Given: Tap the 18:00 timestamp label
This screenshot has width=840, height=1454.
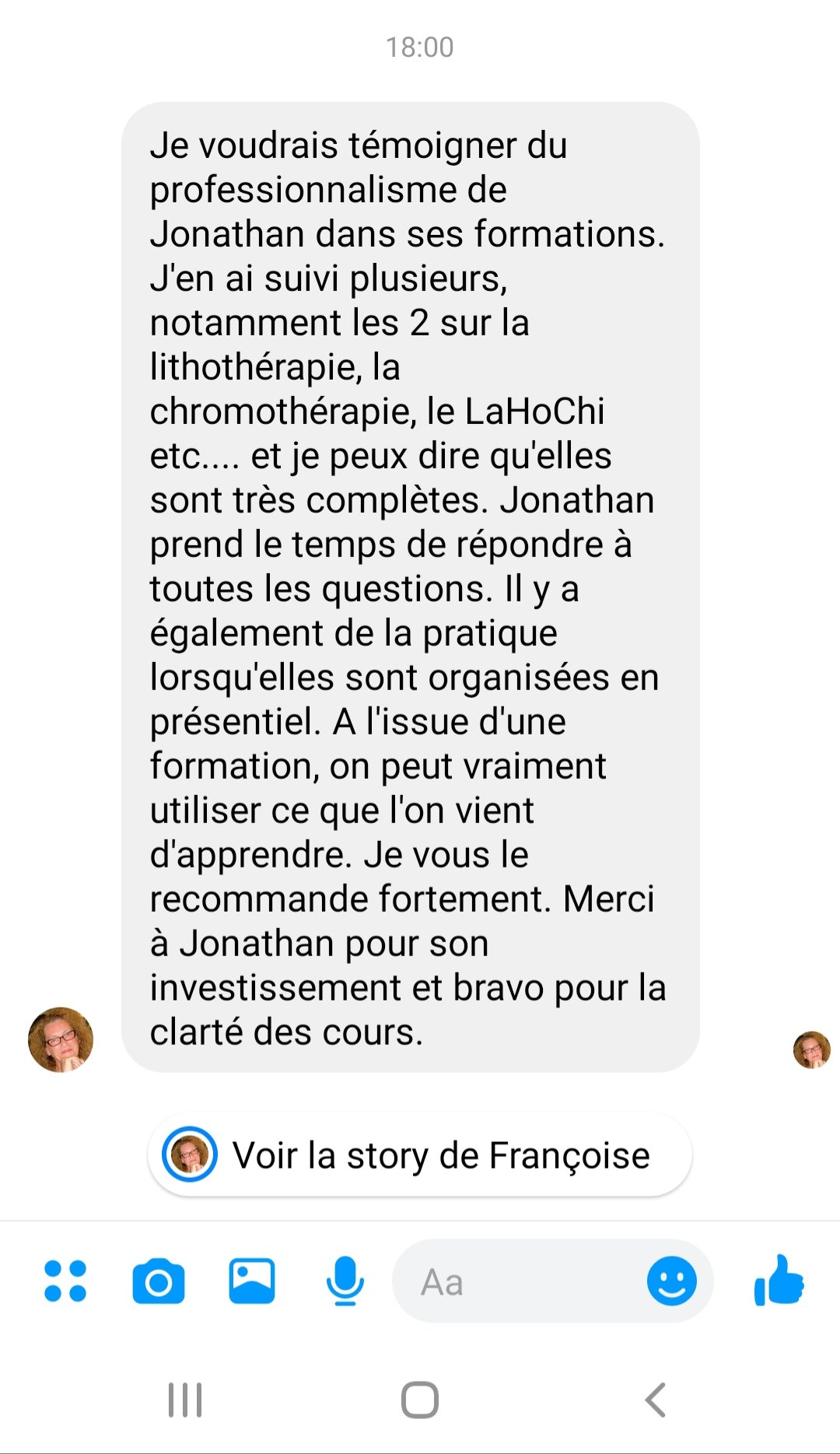Looking at the screenshot, I should 420,47.
